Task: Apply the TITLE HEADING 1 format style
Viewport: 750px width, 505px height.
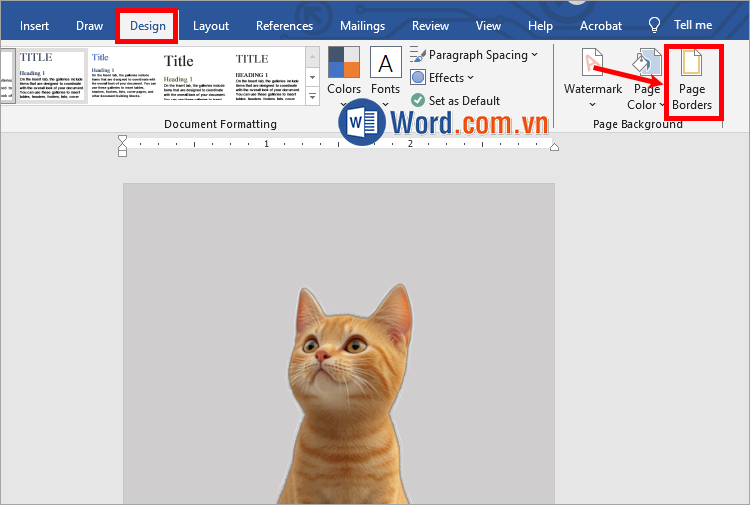Action: point(267,76)
